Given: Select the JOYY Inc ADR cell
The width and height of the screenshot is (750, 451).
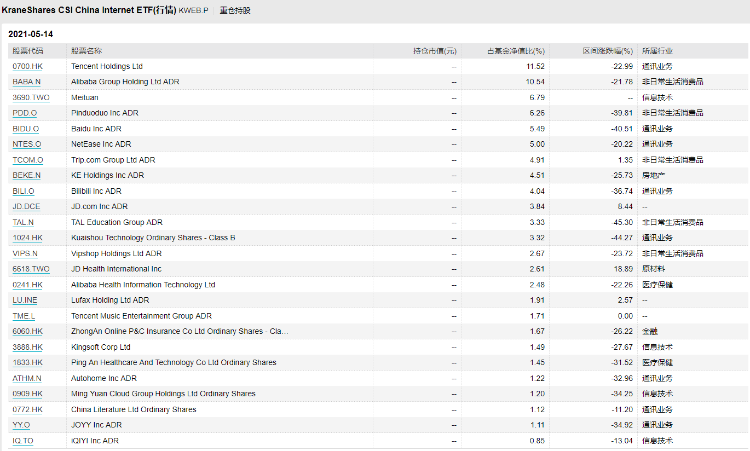Looking at the screenshot, I should [x=96, y=425].
